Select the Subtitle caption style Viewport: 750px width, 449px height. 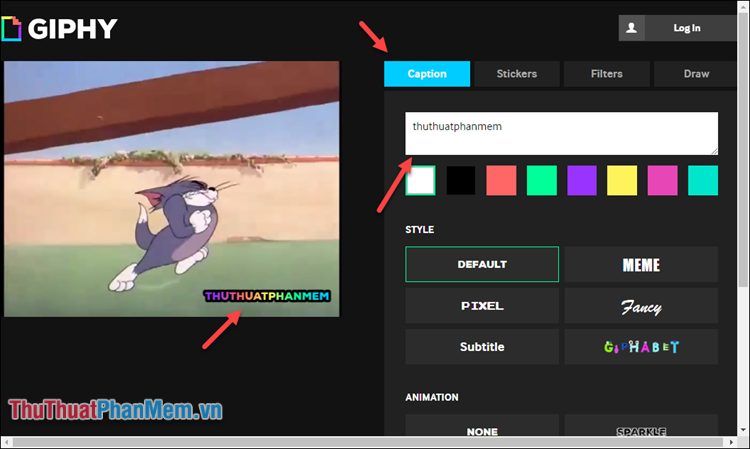click(x=482, y=347)
